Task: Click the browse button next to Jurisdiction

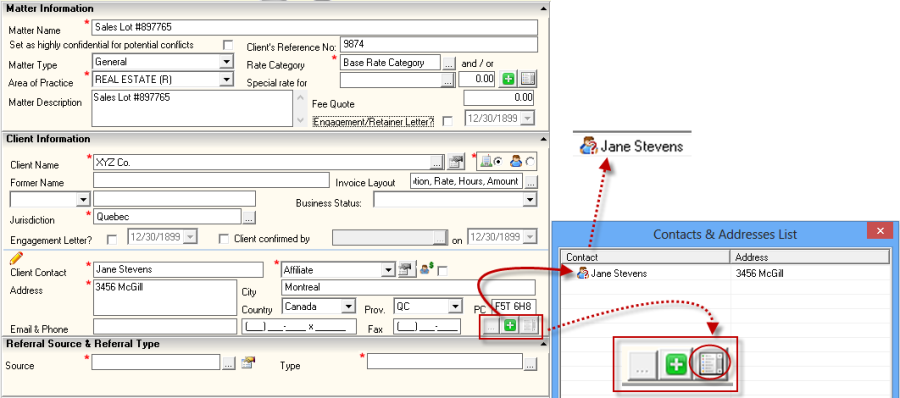Action: click(249, 218)
